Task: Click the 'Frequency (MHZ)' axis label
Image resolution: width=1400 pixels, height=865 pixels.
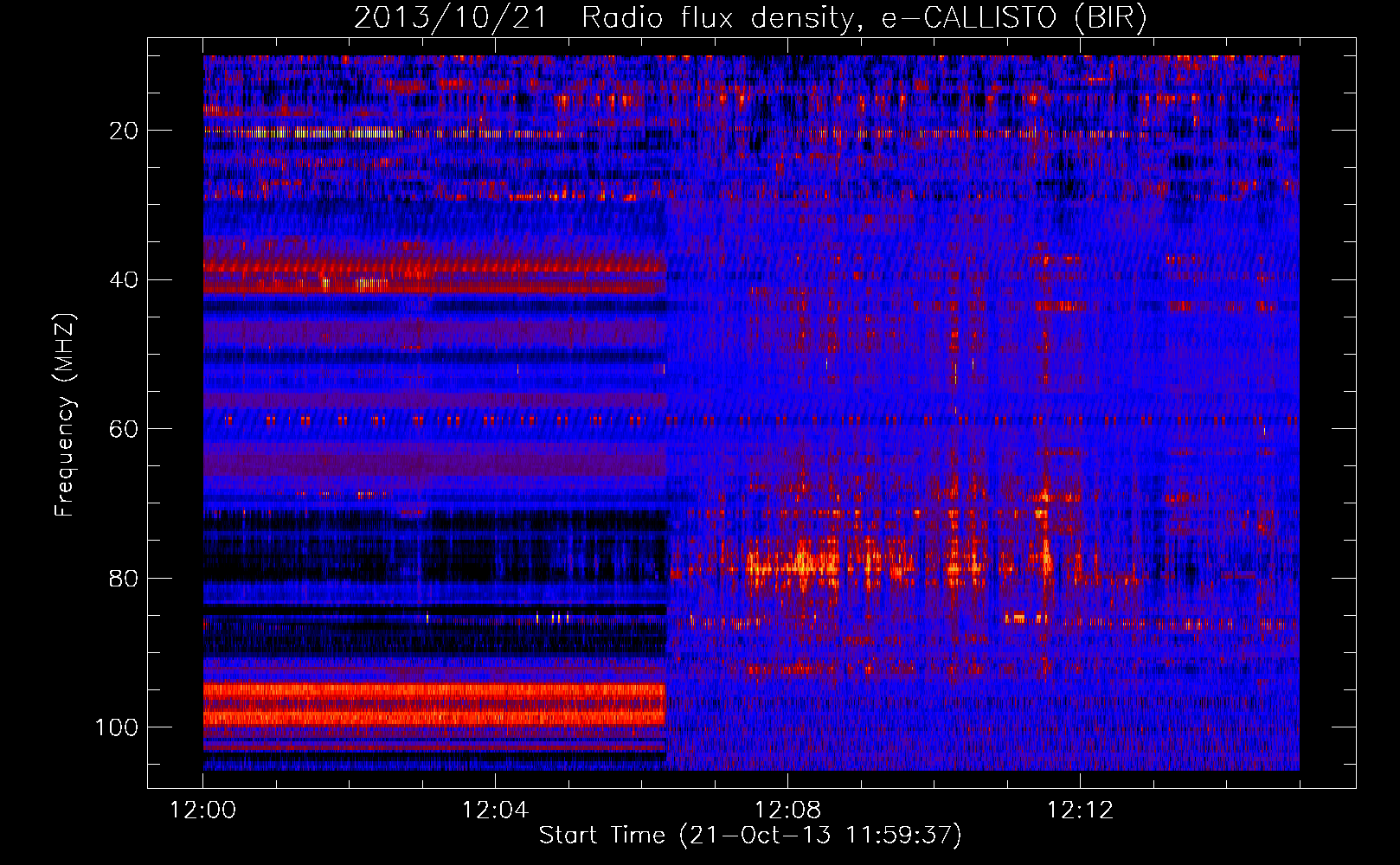Action: (x=65, y=414)
